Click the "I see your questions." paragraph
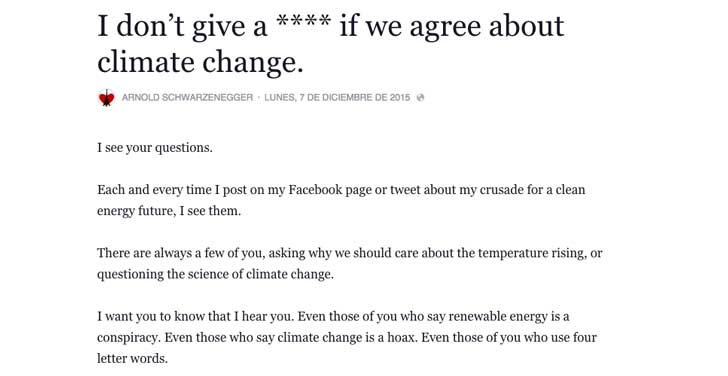This screenshot has height=376, width=728. click(x=155, y=148)
